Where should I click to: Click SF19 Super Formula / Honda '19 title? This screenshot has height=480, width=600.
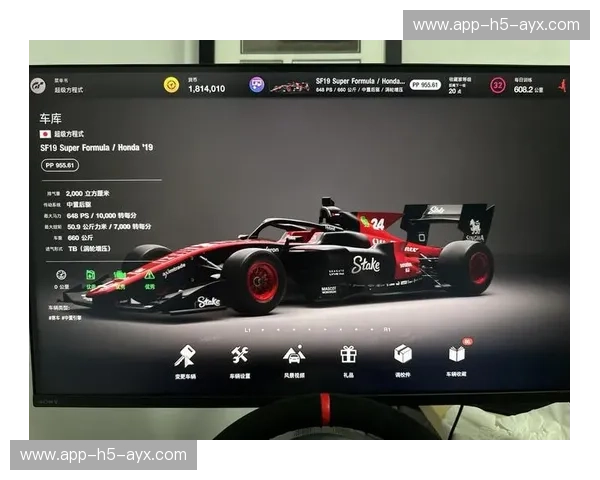(x=96, y=147)
